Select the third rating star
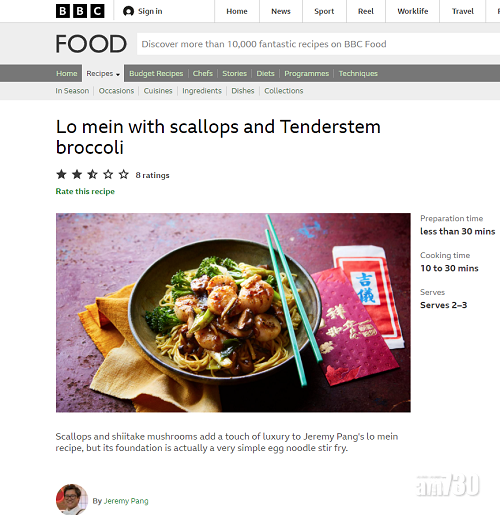Image resolution: width=500 pixels, height=515 pixels. pyautogui.click(x=92, y=174)
